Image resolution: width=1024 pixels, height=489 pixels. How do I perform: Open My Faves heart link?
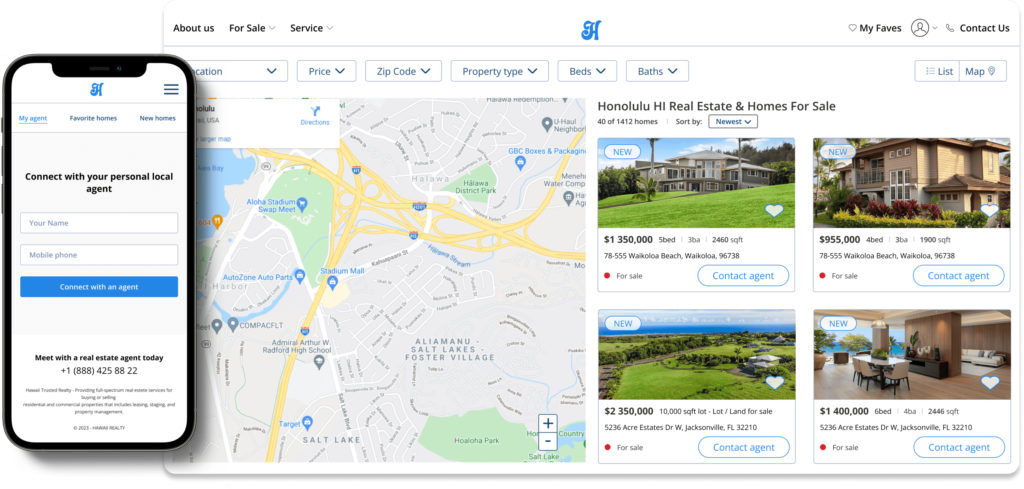point(874,28)
